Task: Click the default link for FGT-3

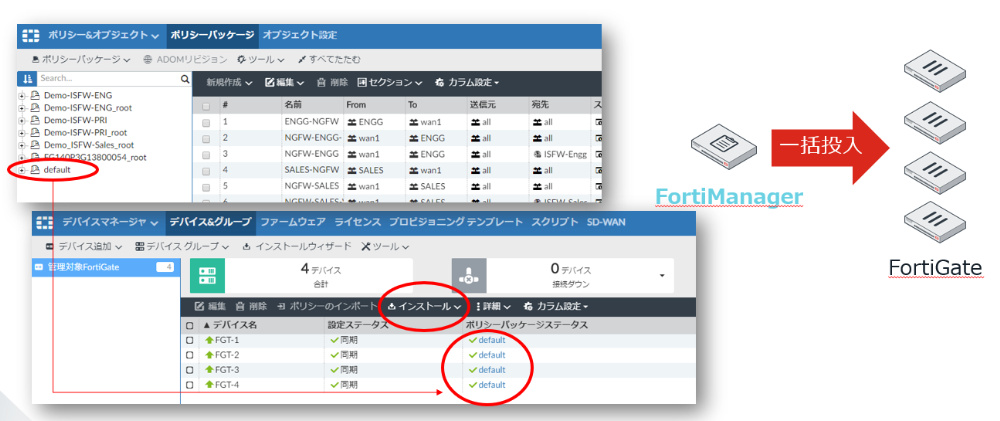Action: tap(492, 370)
